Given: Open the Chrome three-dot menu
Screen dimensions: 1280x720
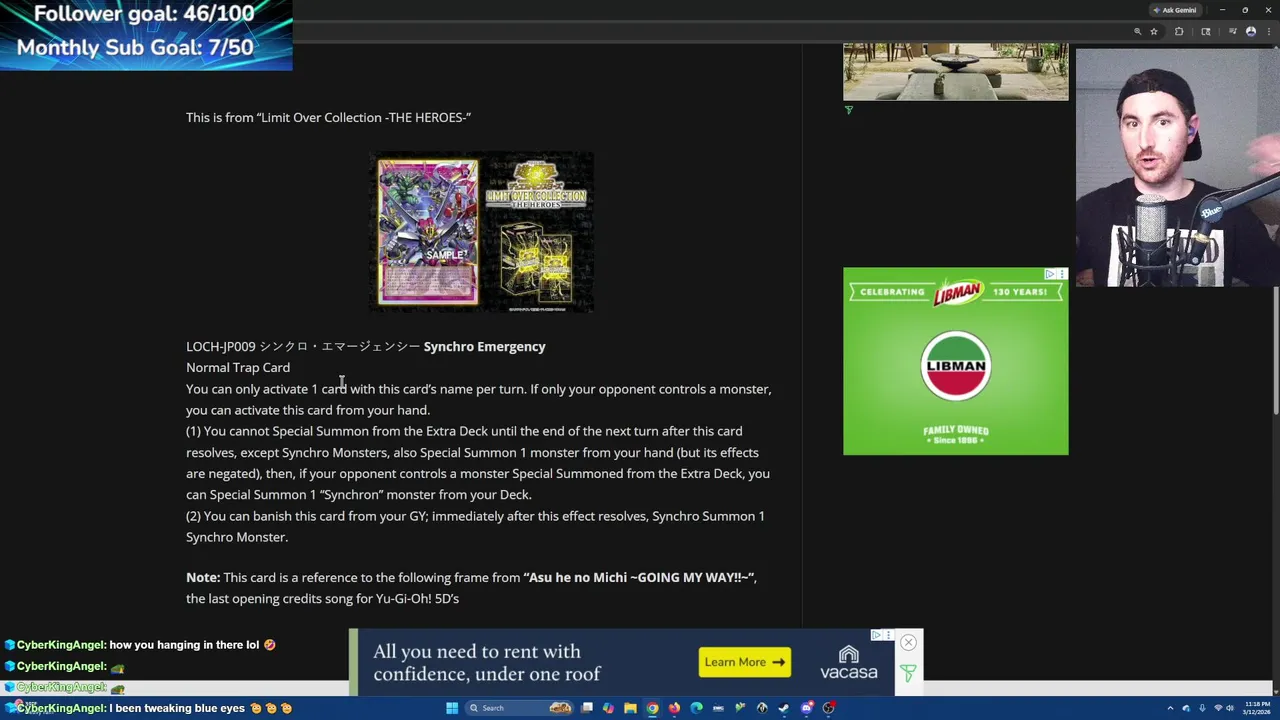Looking at the screenshot, I should pyautogui.click(x=1269, y=31).
